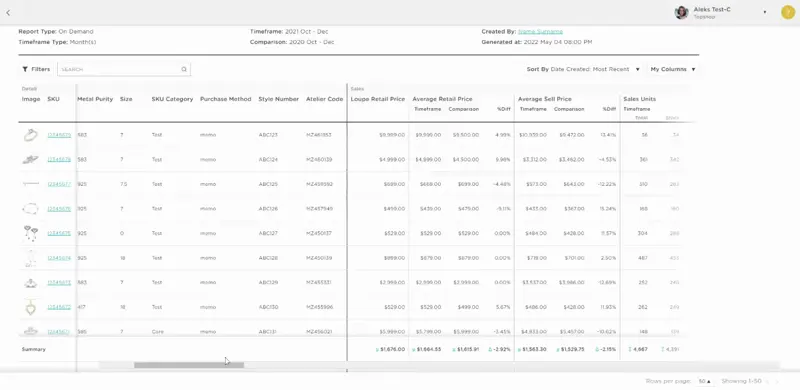This screenshot has height=390, width=800.
Task: Click the horizontal table scrollbar thumb
Action: point(189,365)
